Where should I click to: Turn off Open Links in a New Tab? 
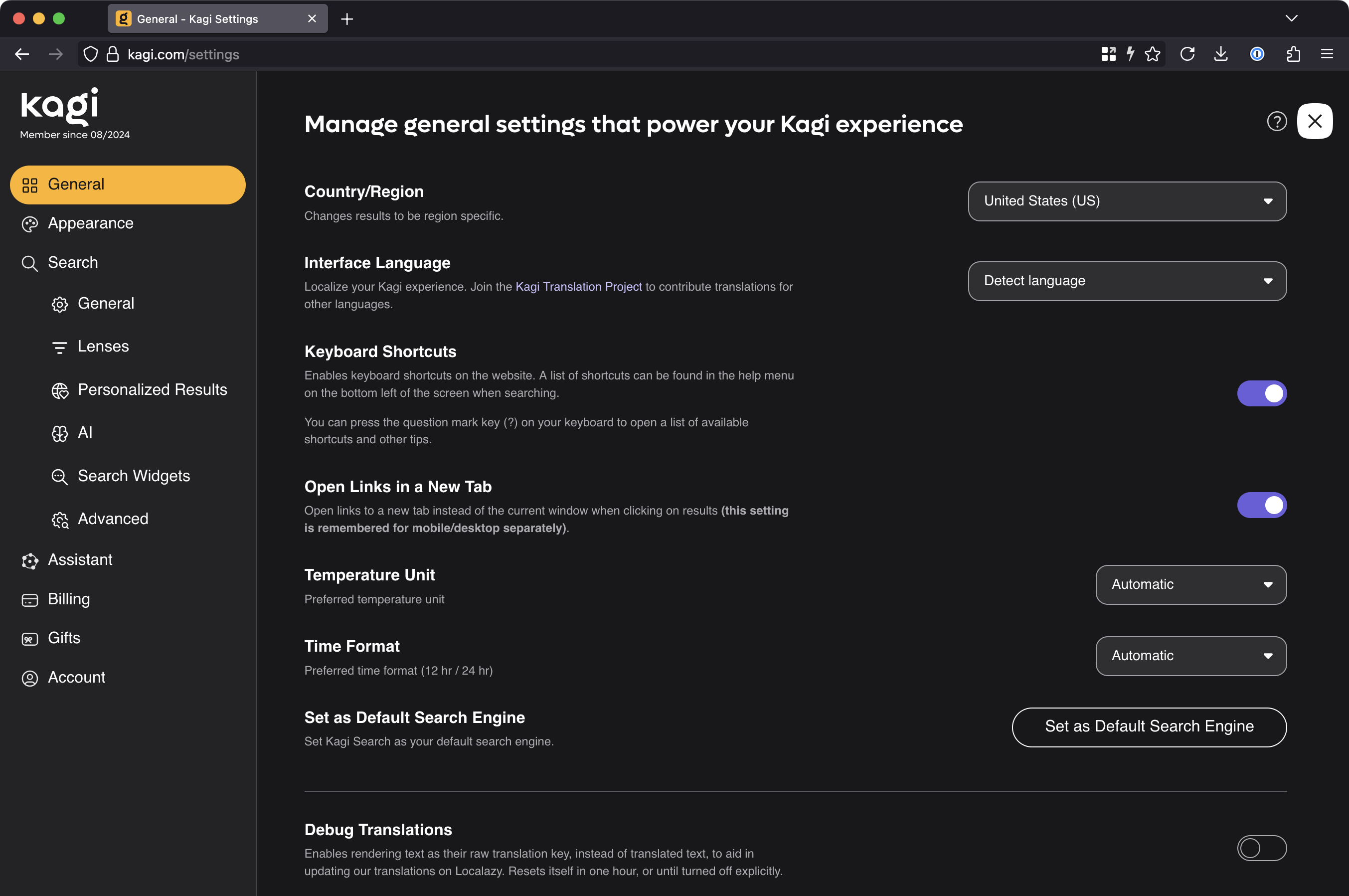pyautogui.click(x=1262, y=505)
